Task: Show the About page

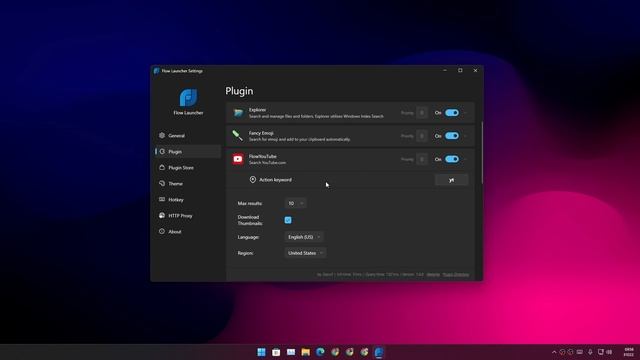Action: click(x=188, y=231)
